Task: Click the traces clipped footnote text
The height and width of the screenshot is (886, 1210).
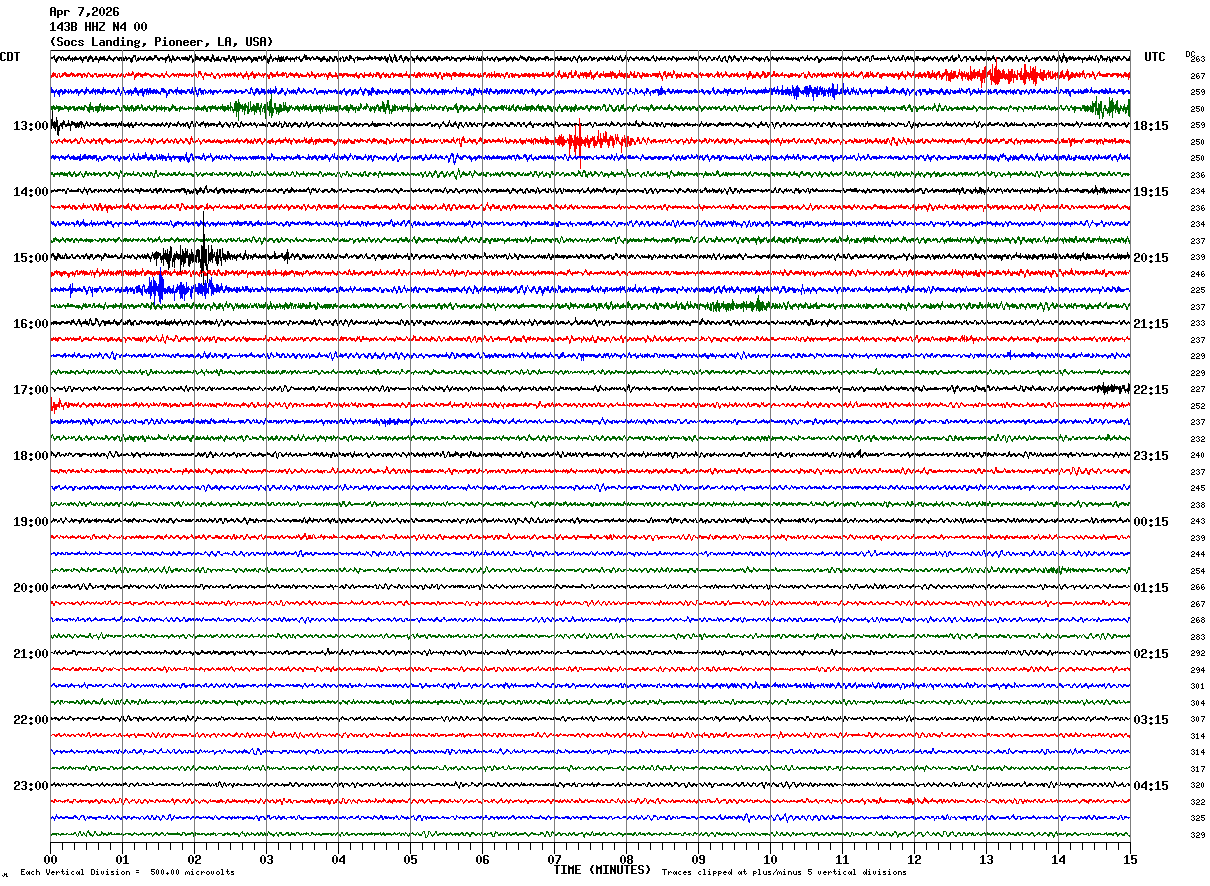Action: tap(784, 873)
